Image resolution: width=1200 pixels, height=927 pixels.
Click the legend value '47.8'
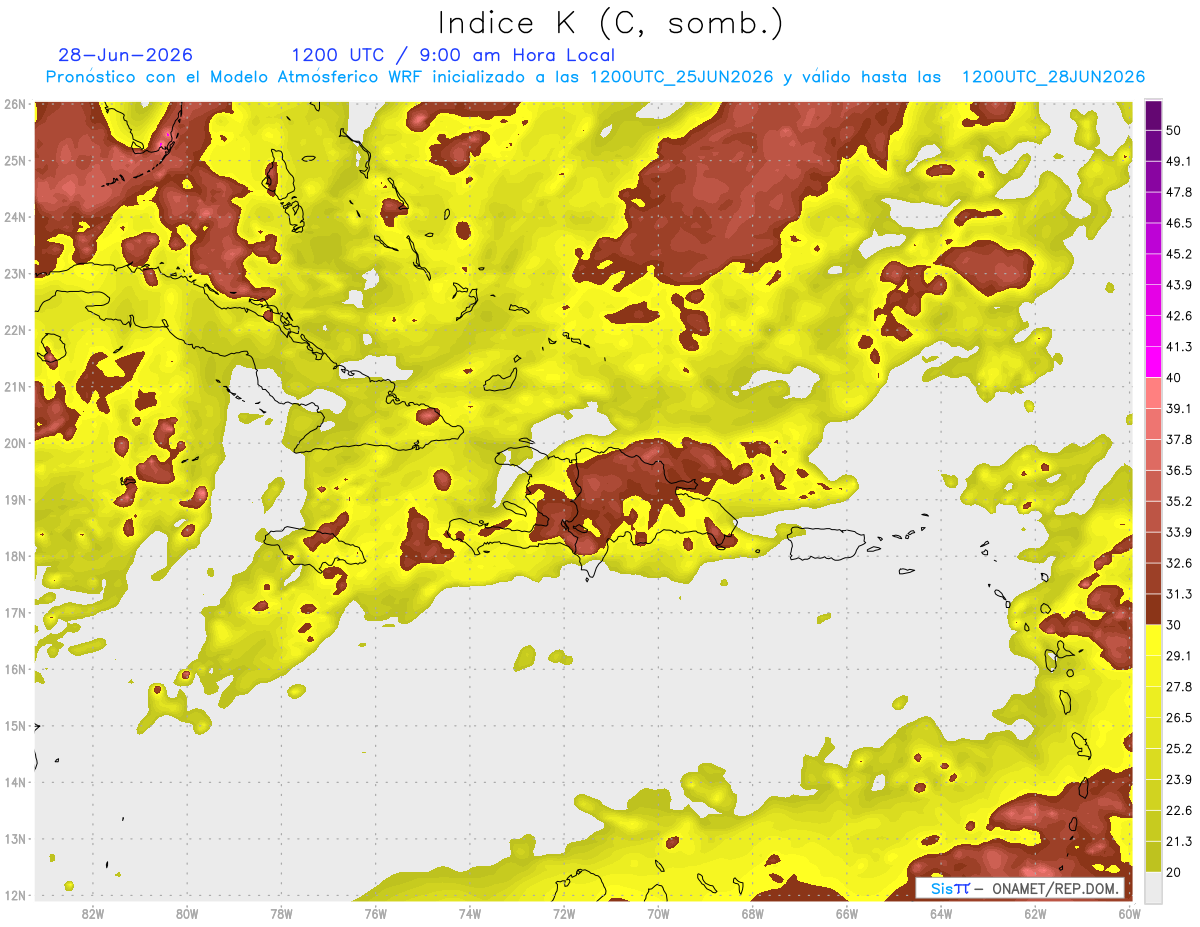[1178, 192]
